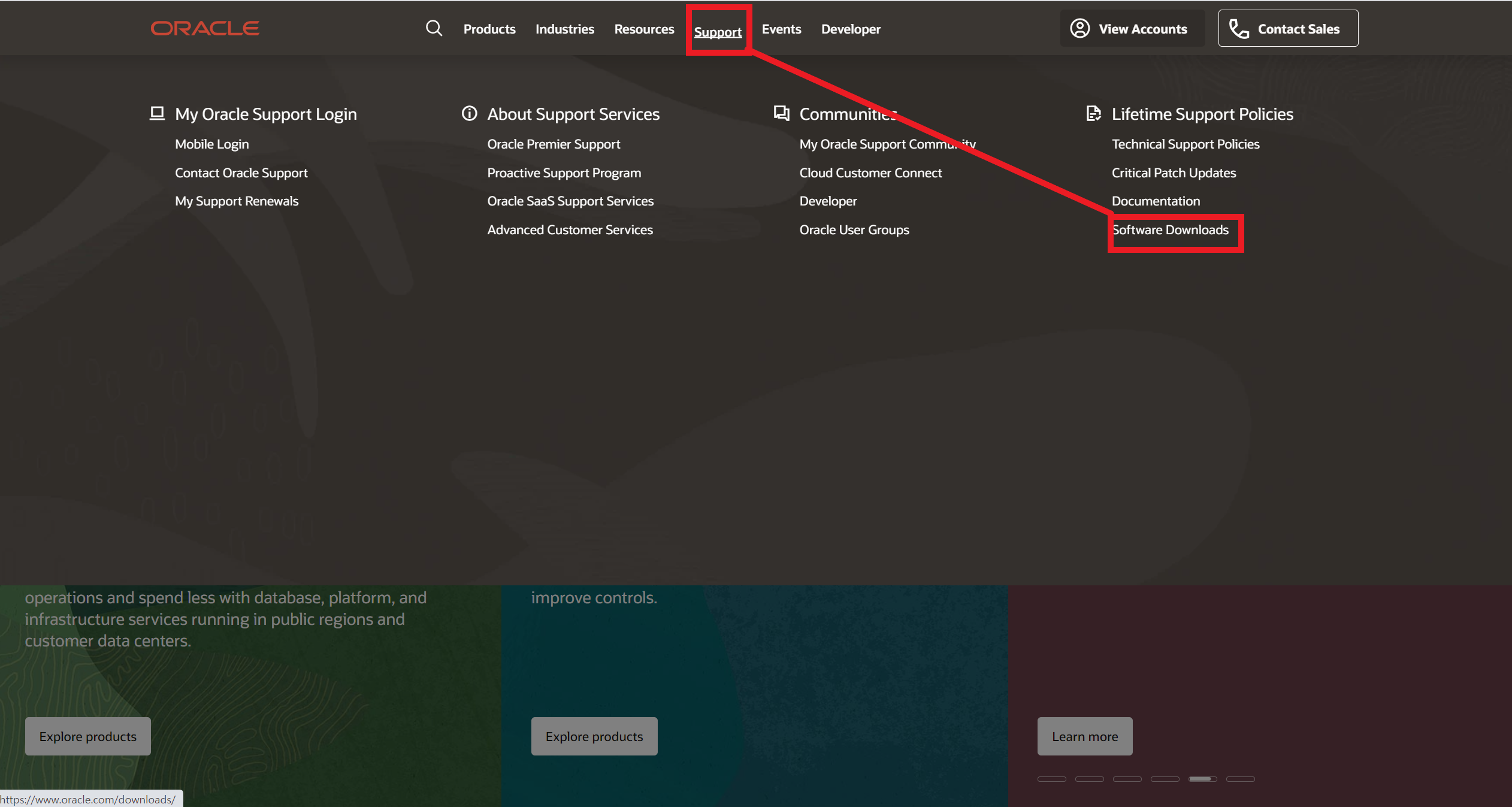Viewport: 1512px width, 807px height.
Task: Open Cloud Customer Connect link
Action: [870, 173]
